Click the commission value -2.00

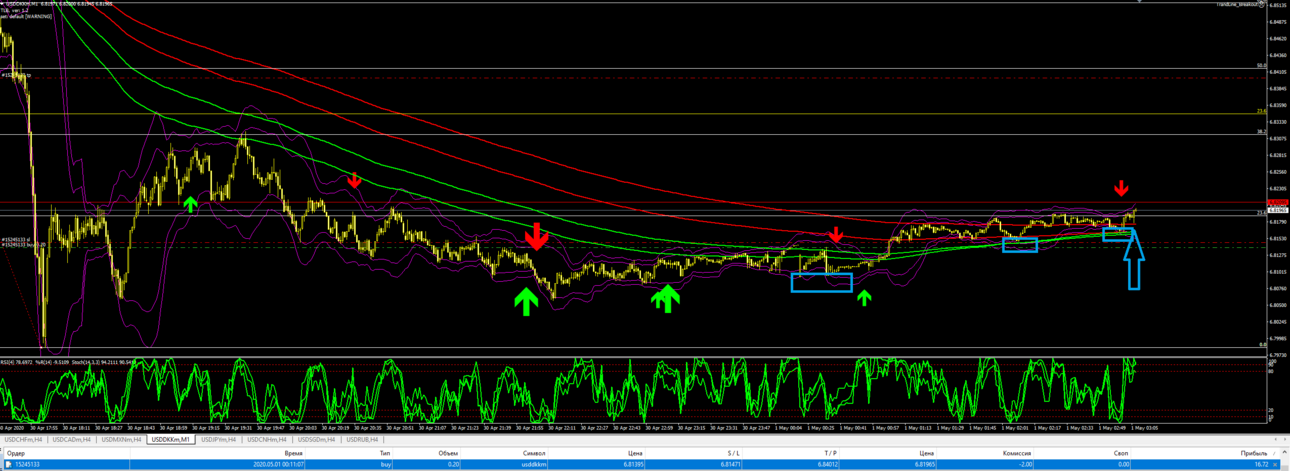tap(1026, 464)
